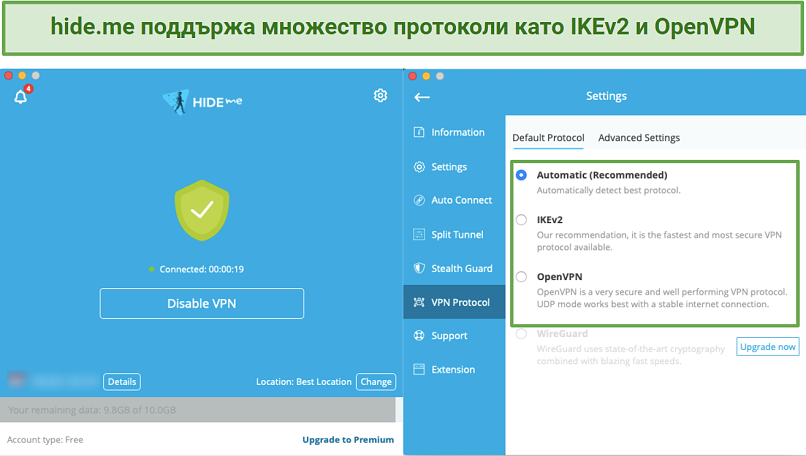Click the Disable VPN button
This screenshot has height=456, width=806.
(202, 304)
